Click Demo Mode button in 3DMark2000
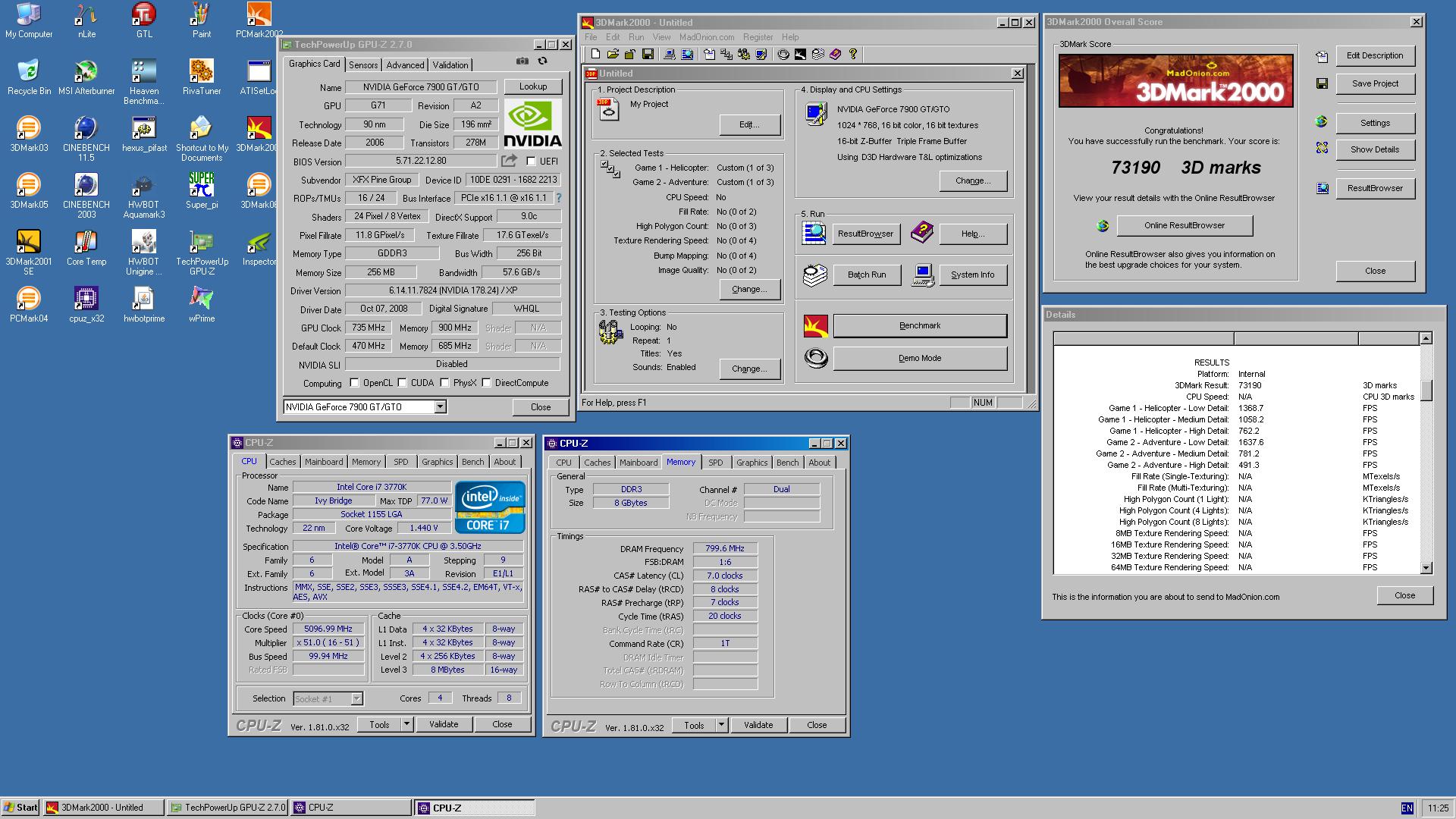 pyautogui.click(x=920, y=359)
